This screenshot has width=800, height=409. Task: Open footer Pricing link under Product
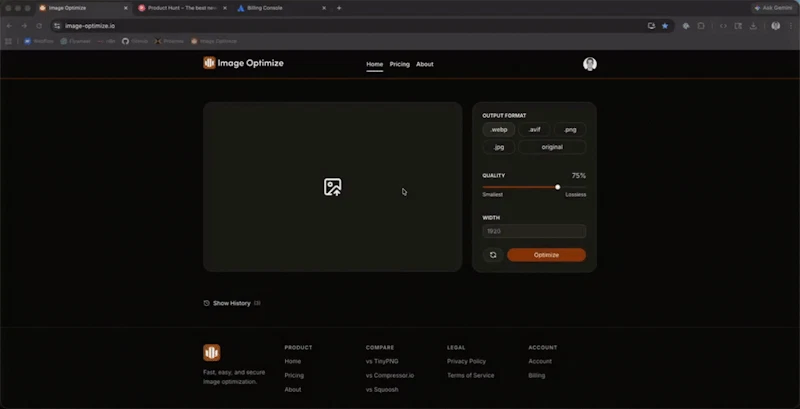click(294, 375)
